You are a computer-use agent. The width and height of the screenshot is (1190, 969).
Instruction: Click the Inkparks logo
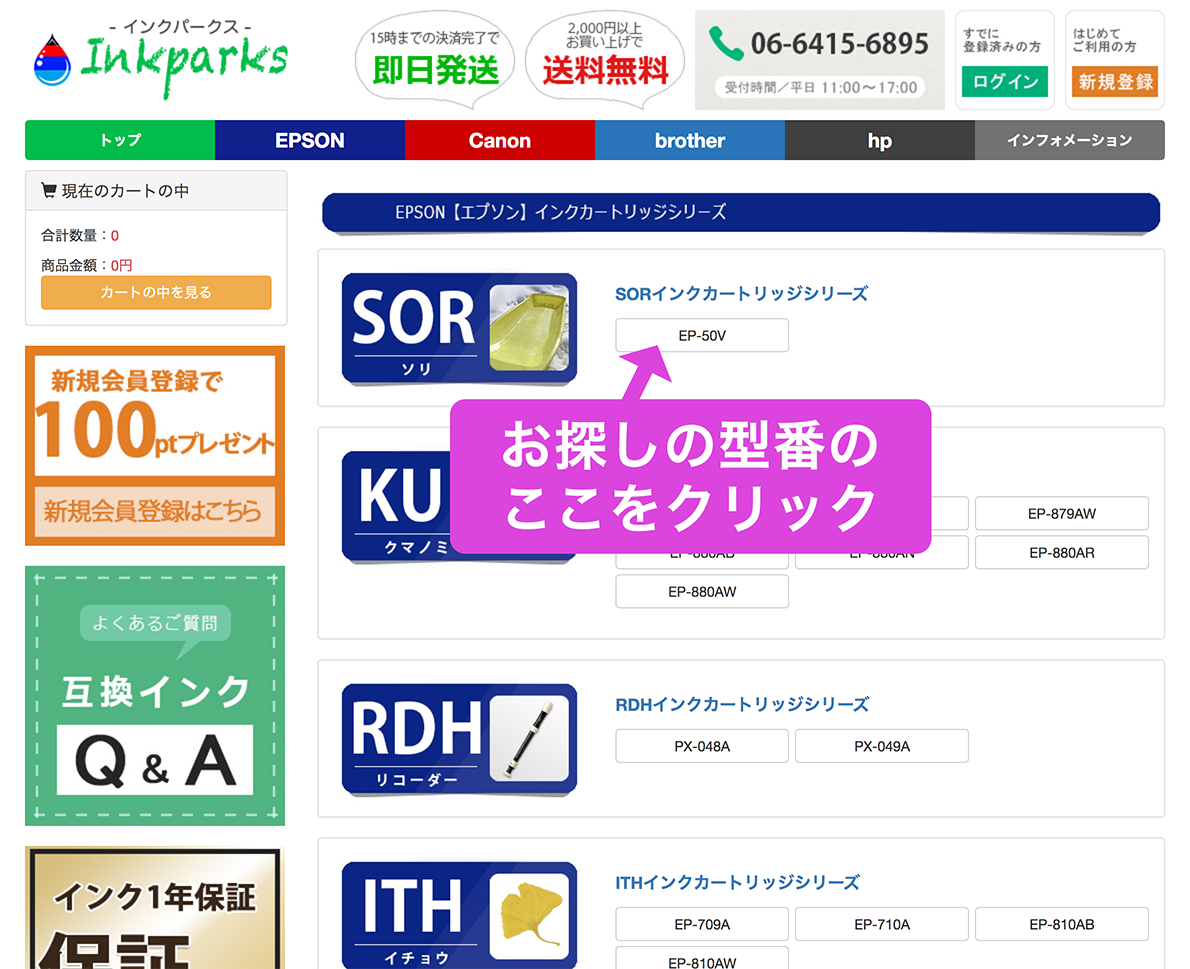pyautogui.click(x=161, y=59)
